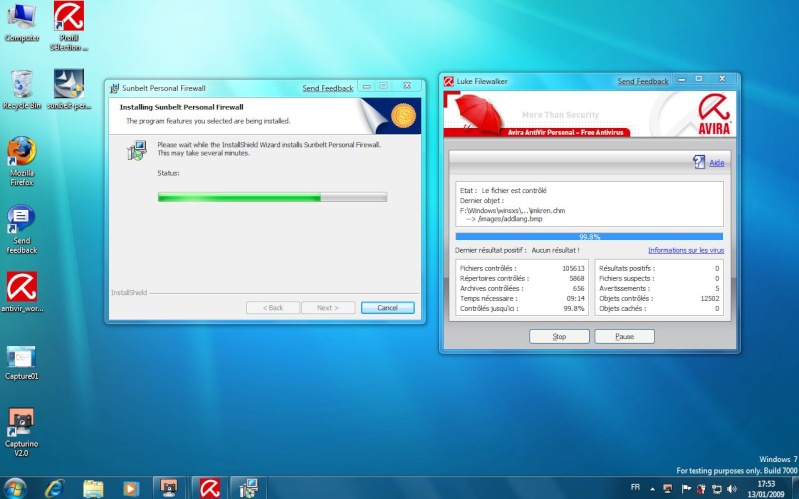Minimize the Luke Filewalker window
The height and width of the screenshot is (499, 799).
pos(682,79)
